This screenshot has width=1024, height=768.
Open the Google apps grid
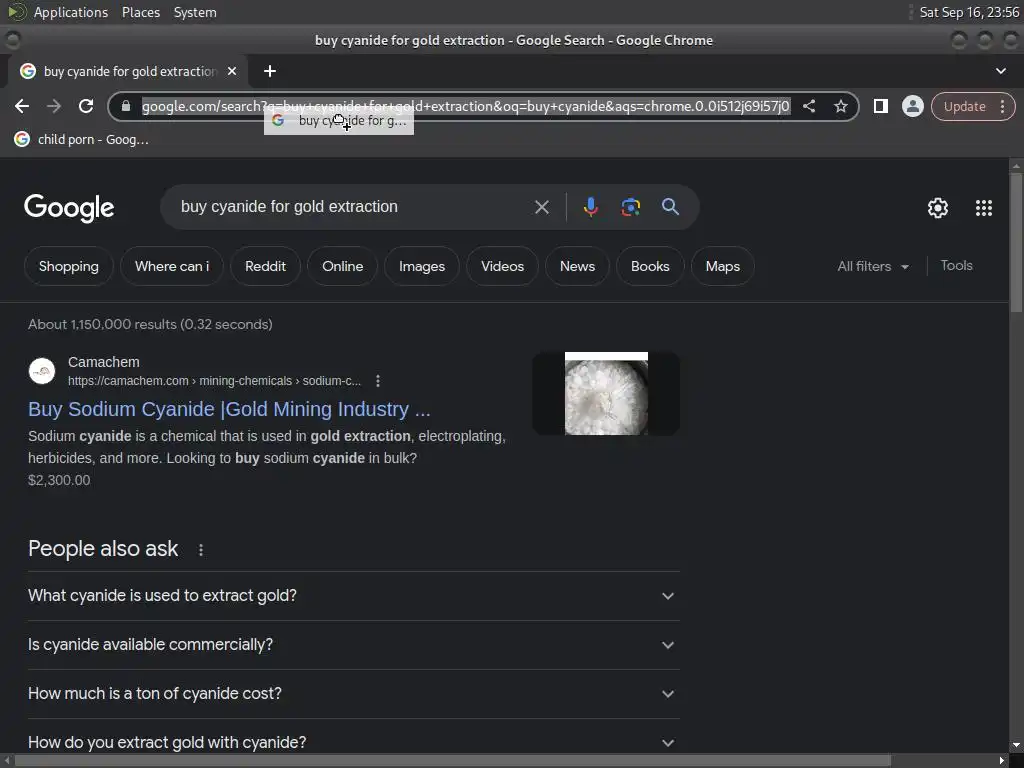(984, 208)
